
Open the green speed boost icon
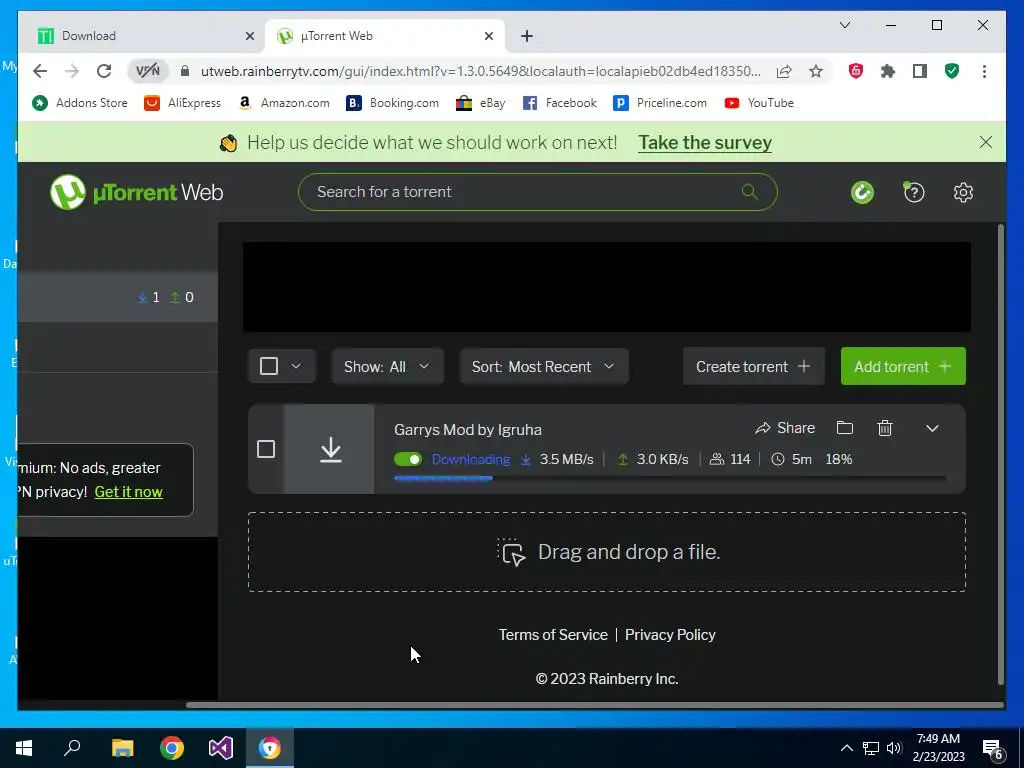pos(862,192)
